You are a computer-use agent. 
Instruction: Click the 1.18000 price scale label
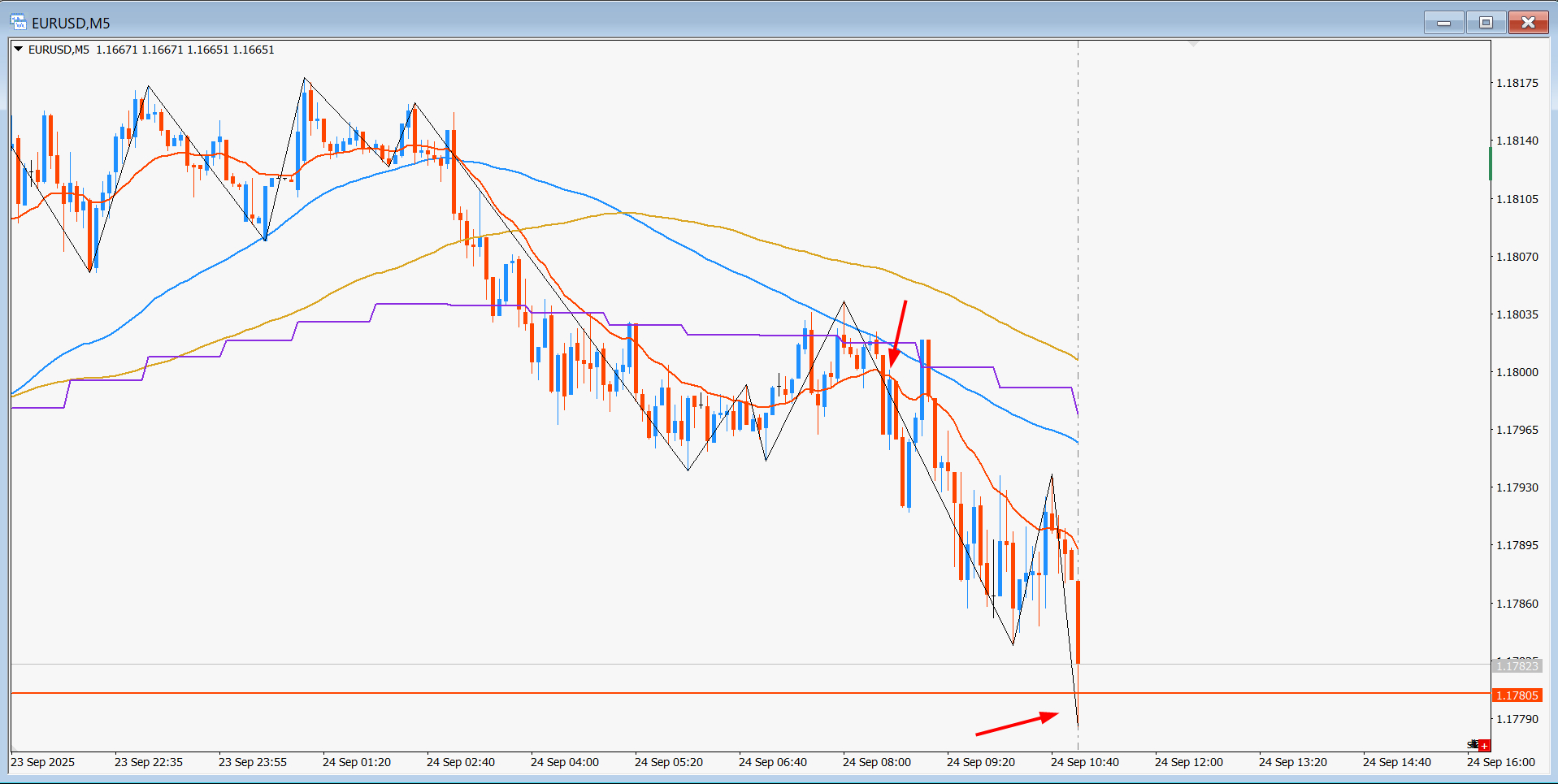pyautogui.click(x=1517, y=372)
